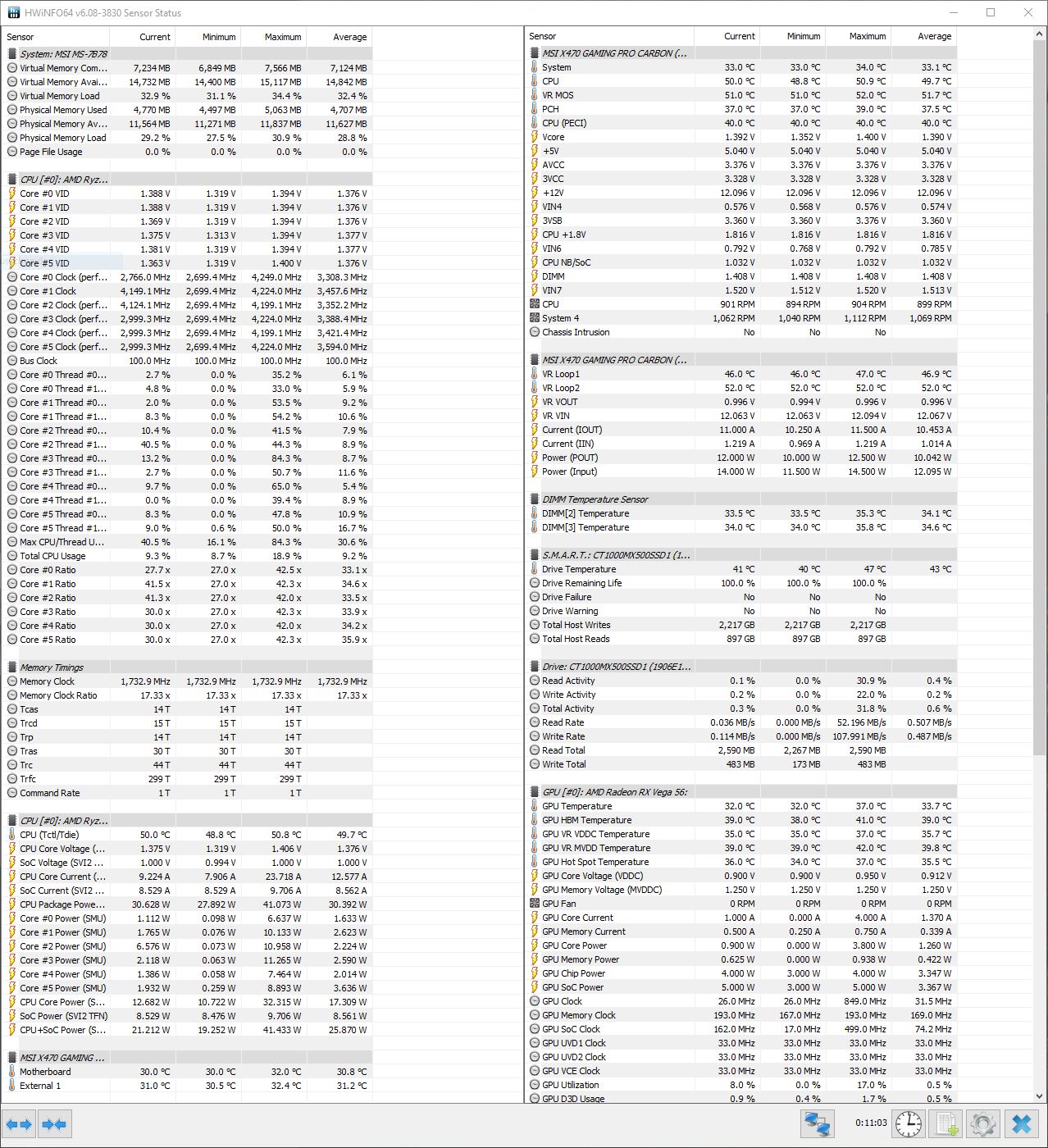This screenshot has width=1048, height=1148.
Task: Click the circle icon beside Read Activity
Action: tap(535, 681)
